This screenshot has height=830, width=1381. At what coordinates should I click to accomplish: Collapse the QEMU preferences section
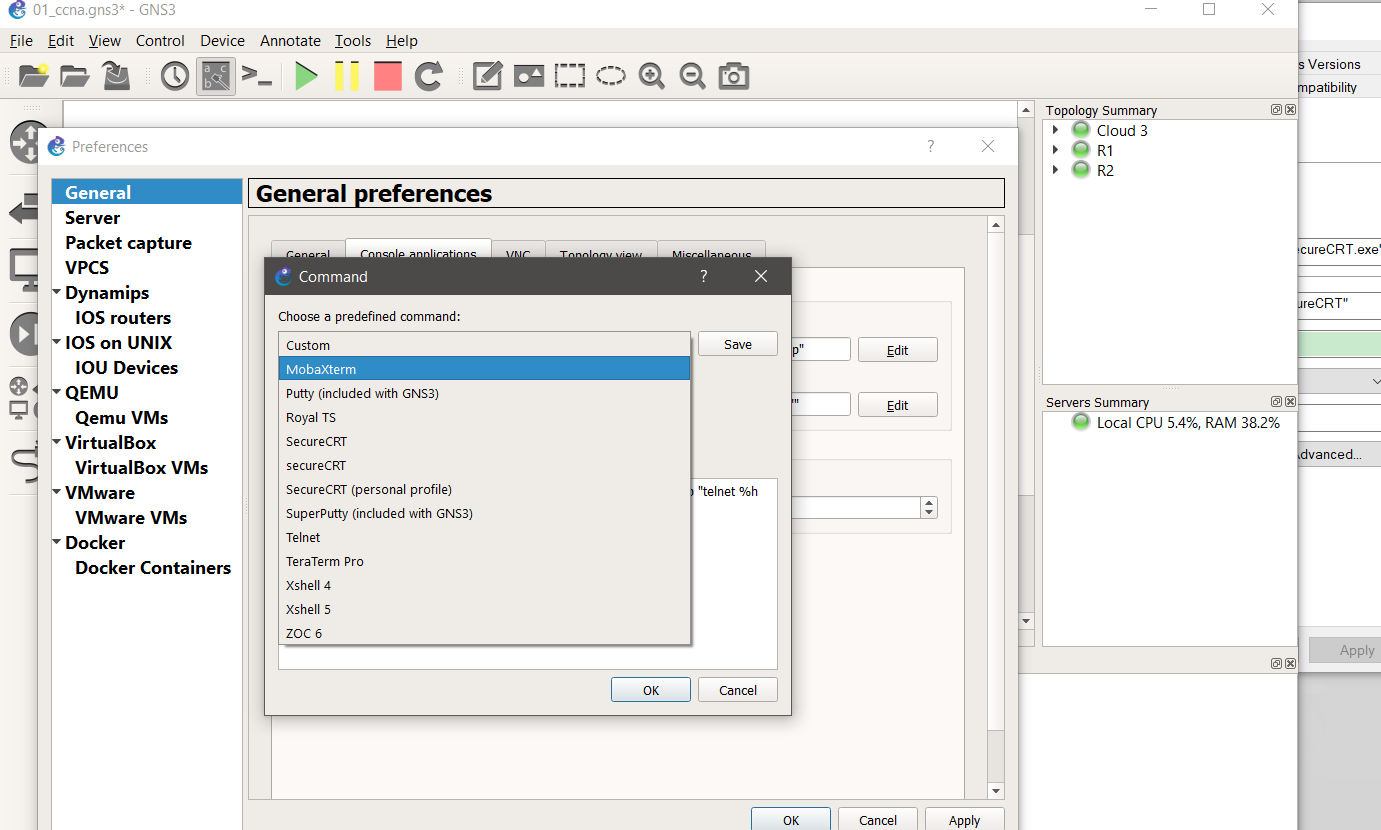tap(58, 393)
